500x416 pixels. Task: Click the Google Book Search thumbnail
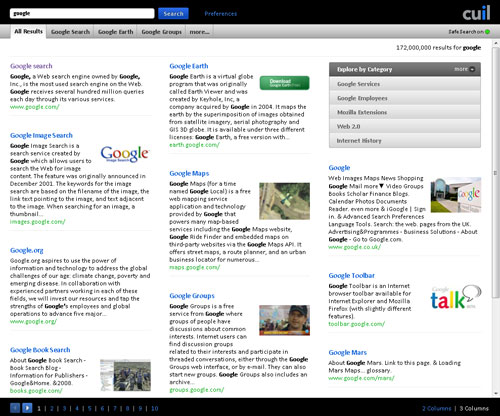point(125,375)
